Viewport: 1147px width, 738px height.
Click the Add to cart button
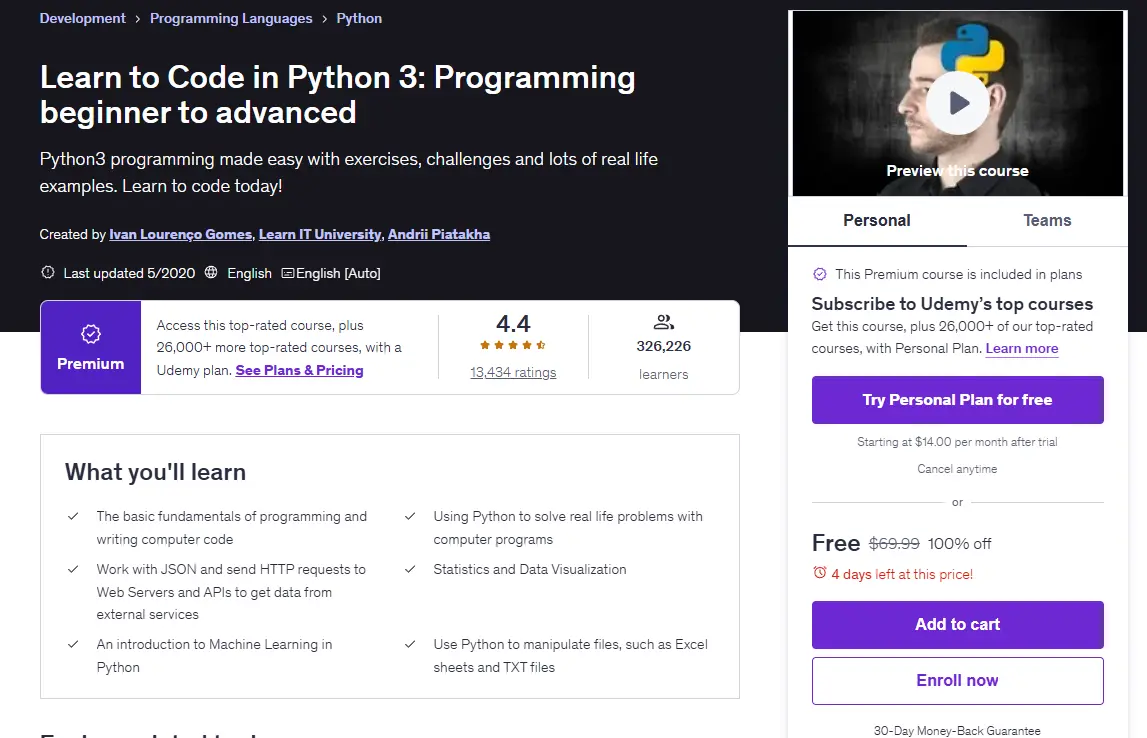point(958,625)
